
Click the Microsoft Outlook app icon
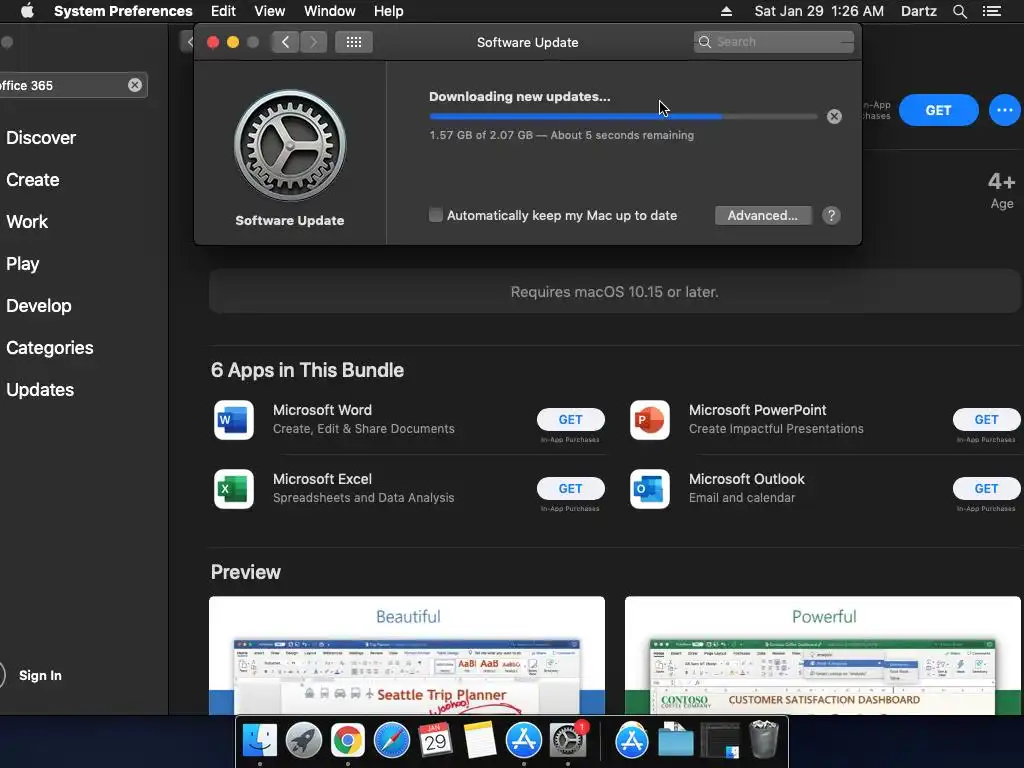tap(650, 488)
